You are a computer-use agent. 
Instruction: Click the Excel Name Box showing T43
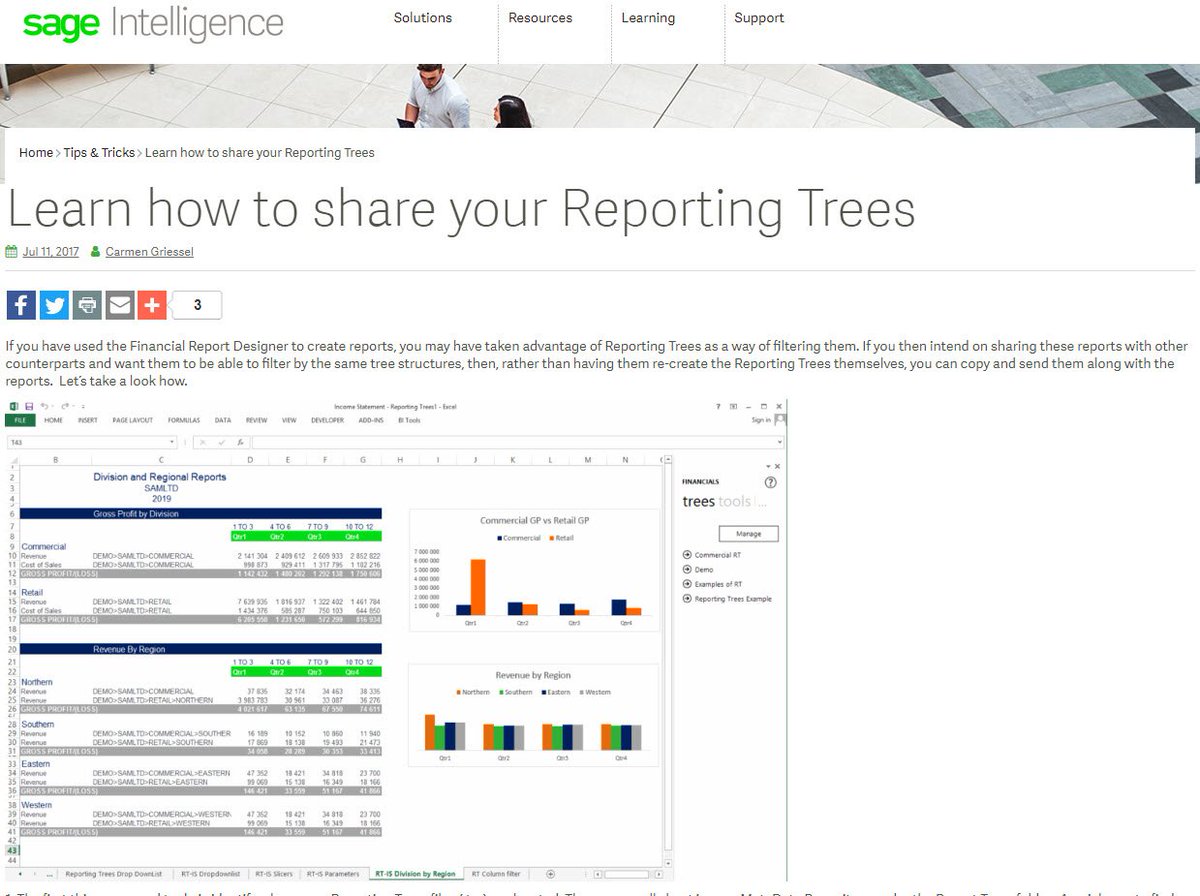(92, 442)
